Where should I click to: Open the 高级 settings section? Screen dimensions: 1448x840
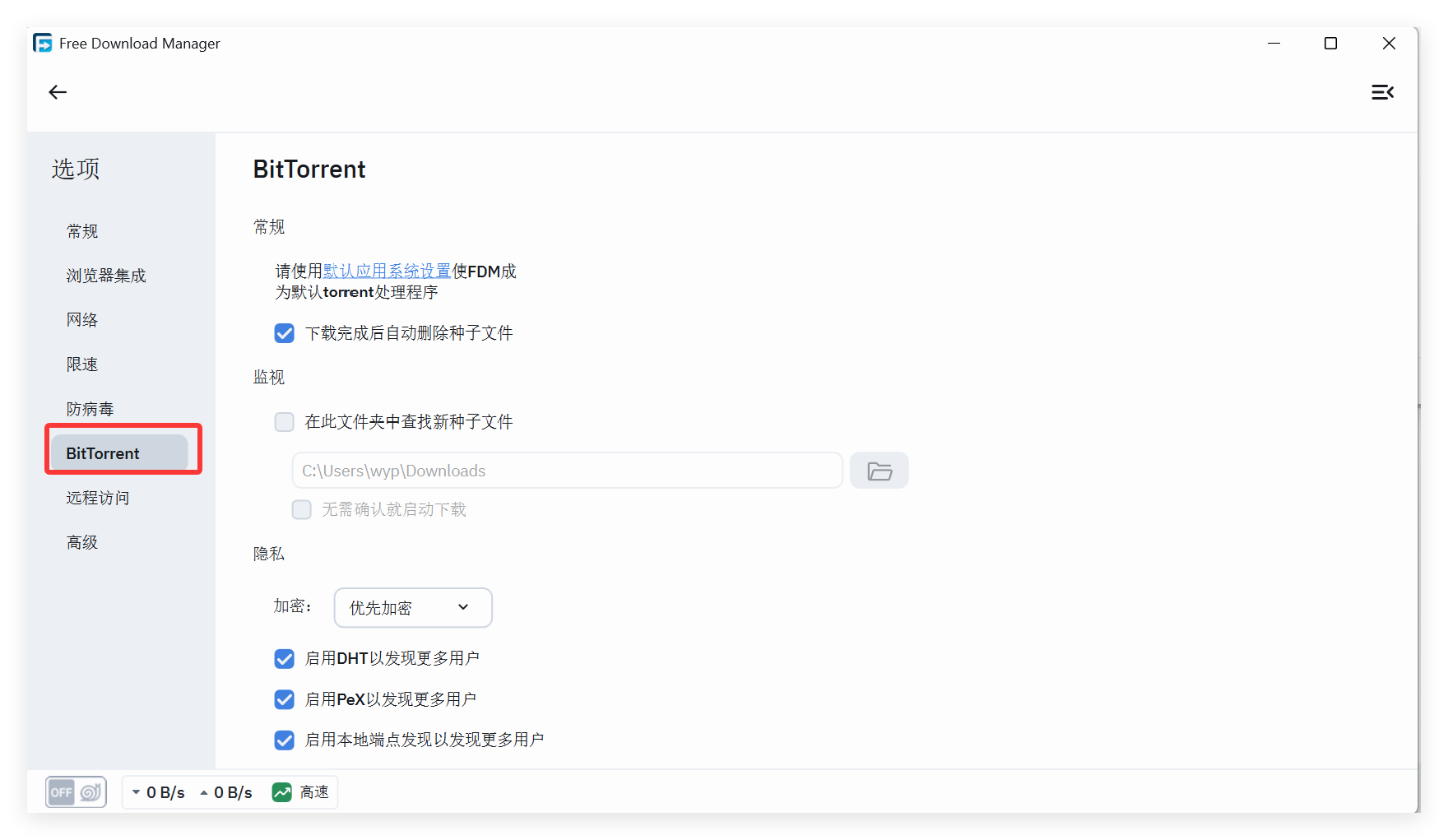pyautogui.click(x=82, y=542)
